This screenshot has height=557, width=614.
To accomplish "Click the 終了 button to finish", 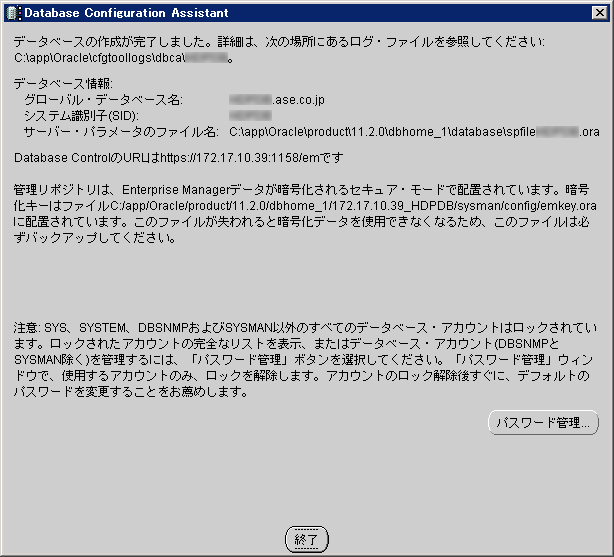I will tap(306, 539).
